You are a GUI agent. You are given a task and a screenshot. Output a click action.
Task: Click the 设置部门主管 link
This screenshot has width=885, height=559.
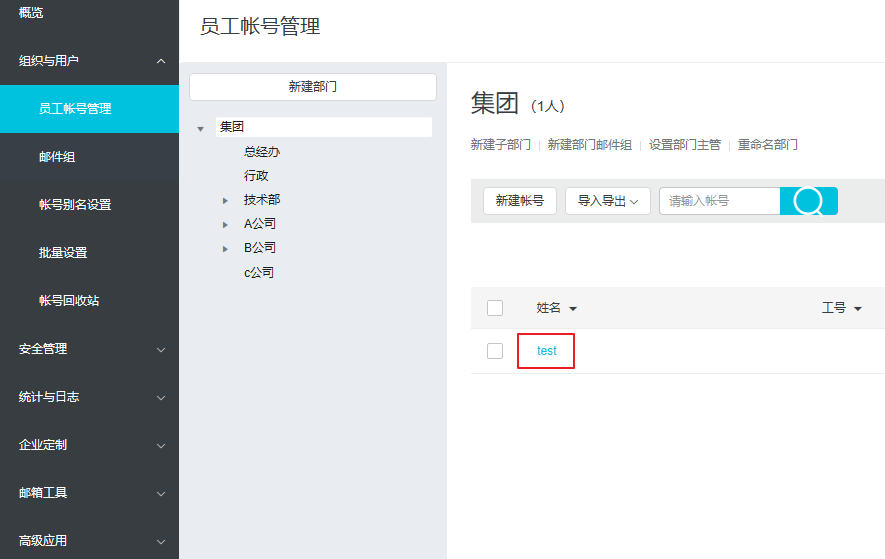click(x=684, y=145)
